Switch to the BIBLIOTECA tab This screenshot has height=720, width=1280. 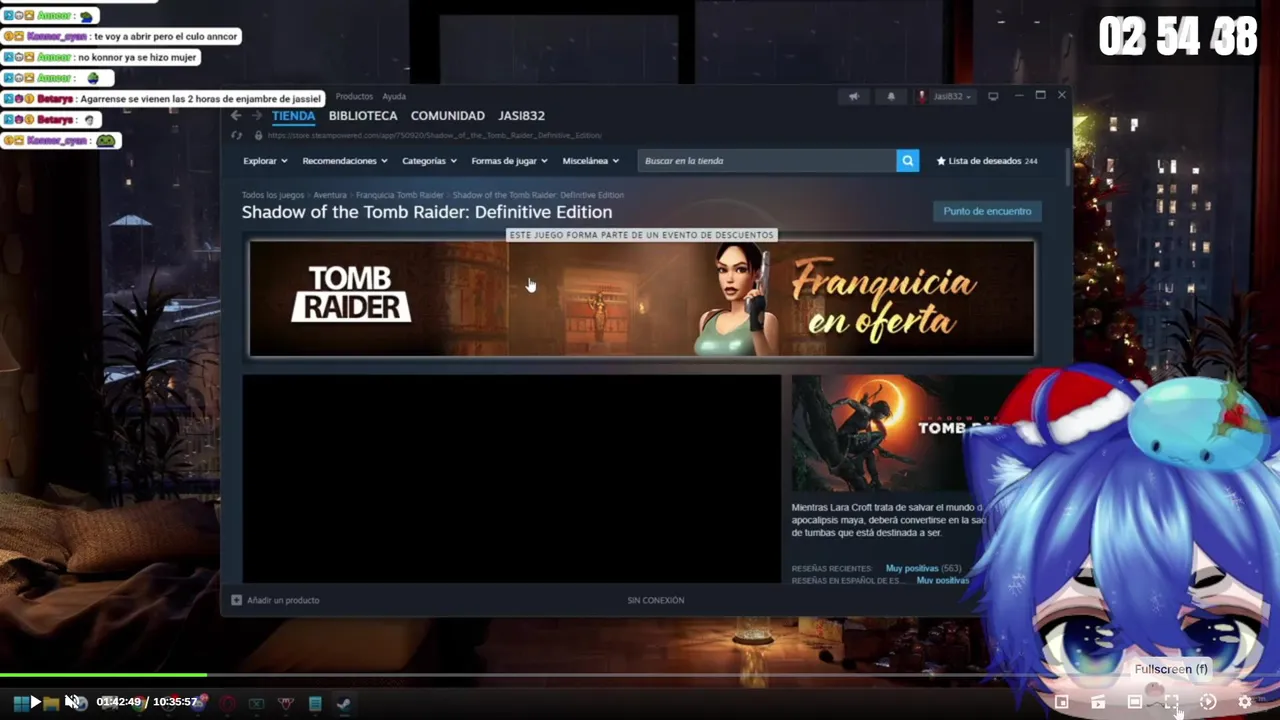363,116
